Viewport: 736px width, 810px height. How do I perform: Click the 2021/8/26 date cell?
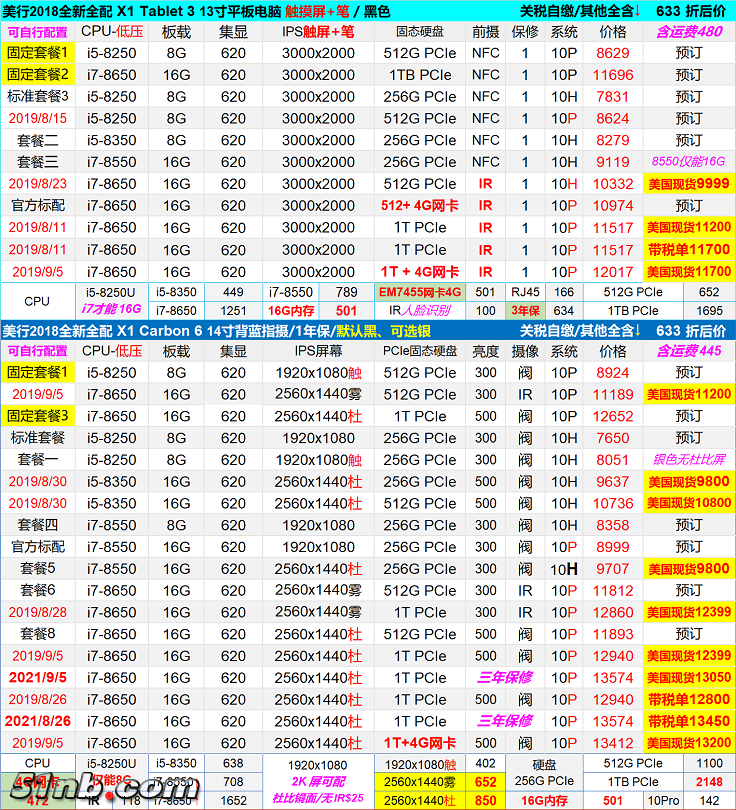(39, 722)
